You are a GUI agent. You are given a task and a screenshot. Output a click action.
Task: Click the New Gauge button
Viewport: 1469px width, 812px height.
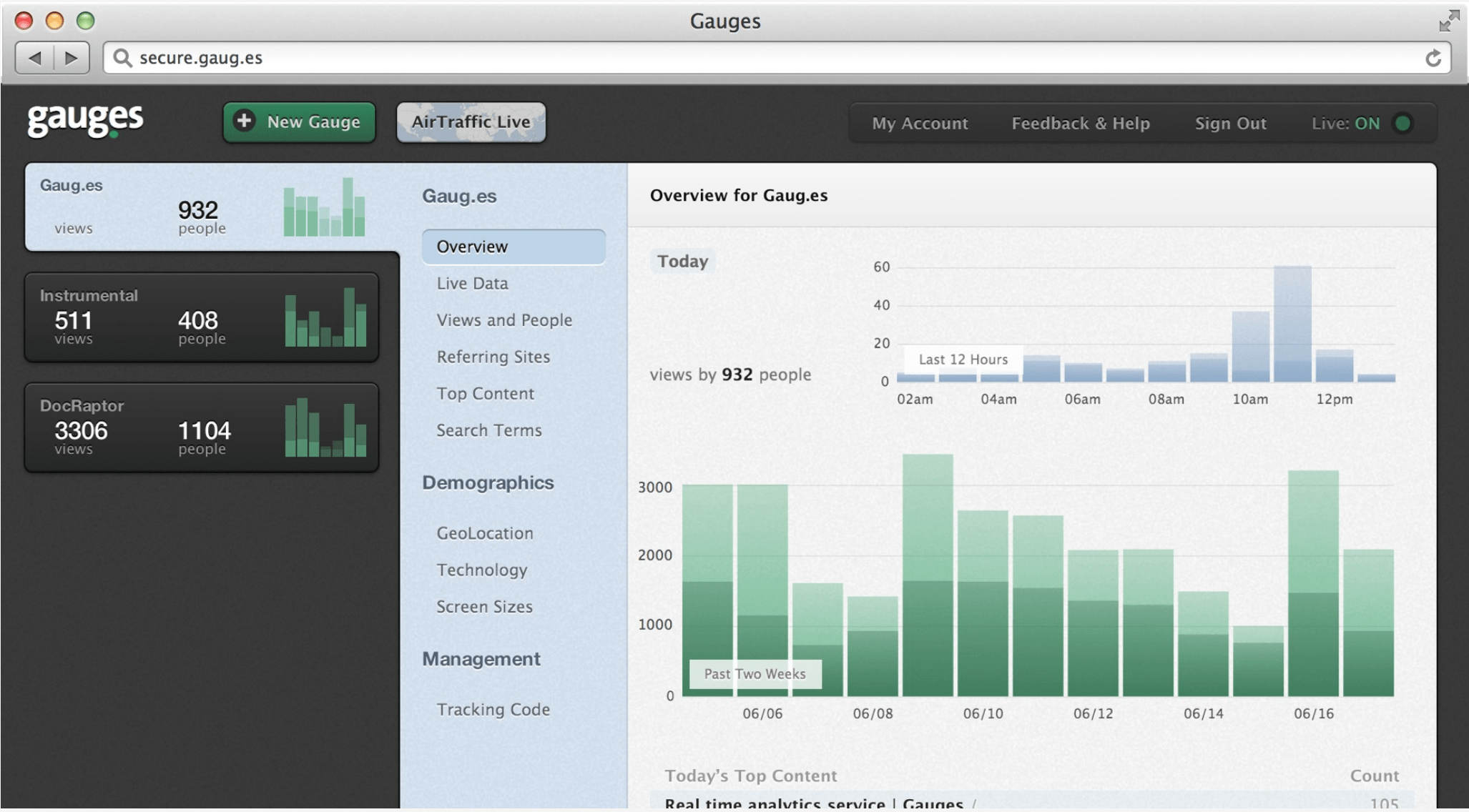297,121
